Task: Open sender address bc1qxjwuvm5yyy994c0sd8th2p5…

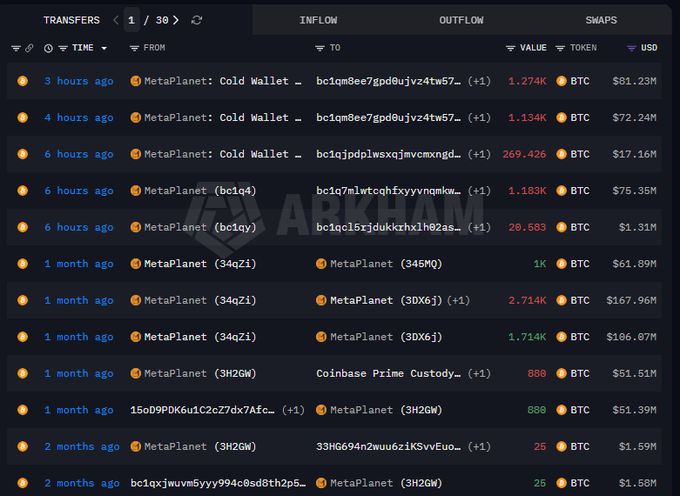Action: (x=218, y=483)
